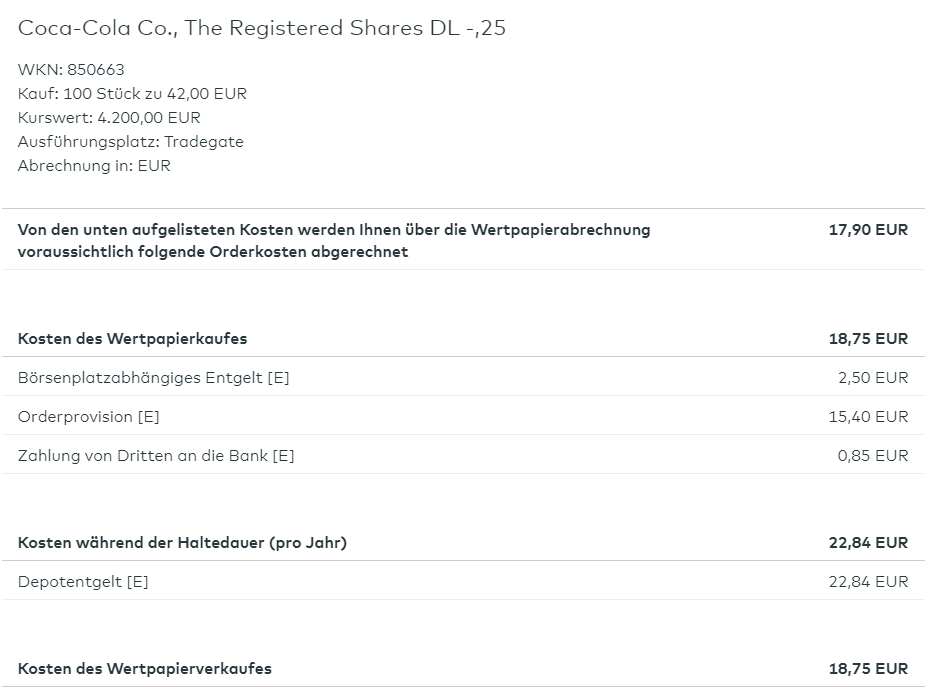The width and height of the screenshot is (948, 689).
Task: Click the Depotentgelt [E] row
Action: [x=83, y=582]
